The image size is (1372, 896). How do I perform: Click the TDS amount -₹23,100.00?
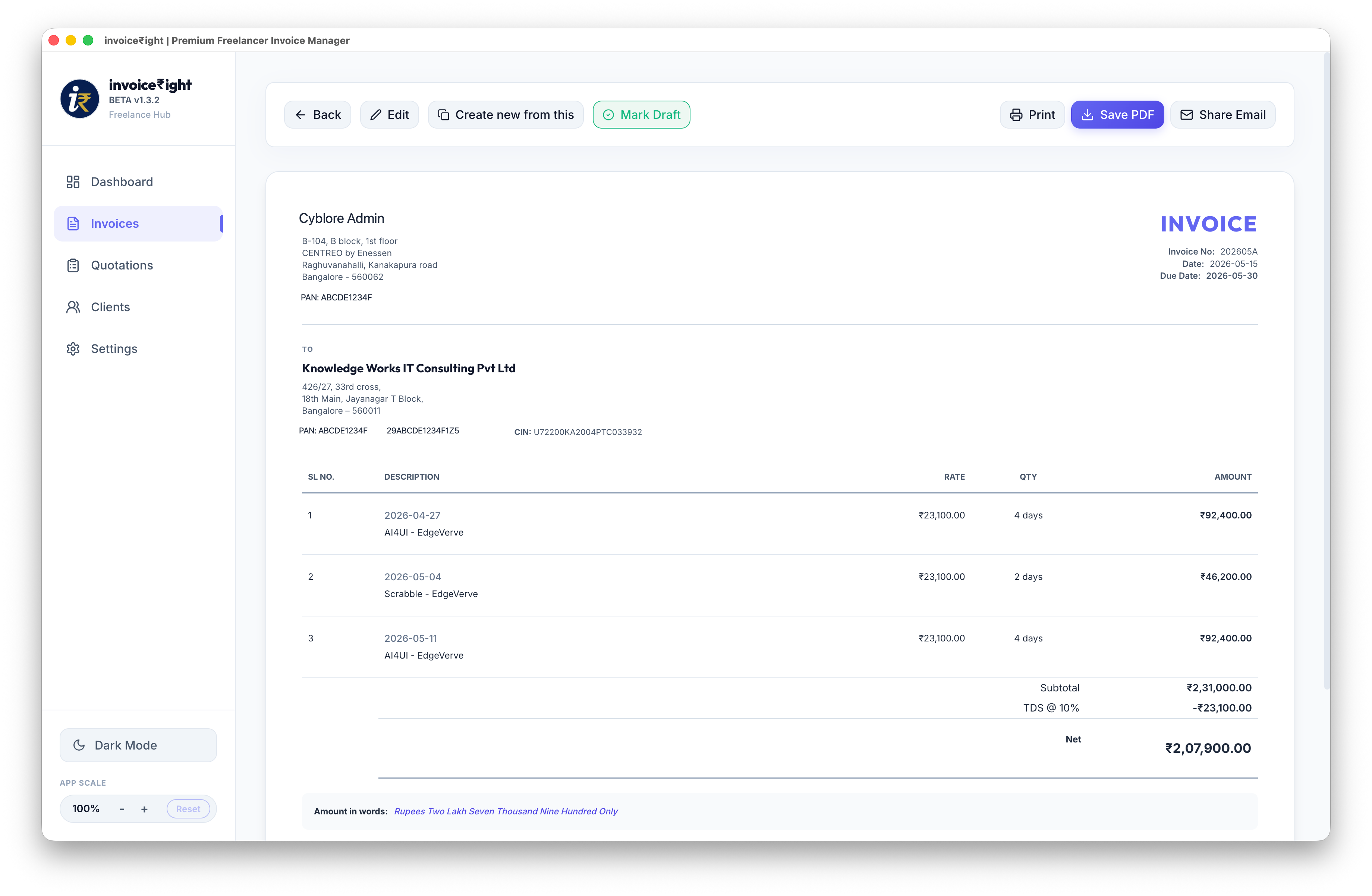click(1221, 708)
